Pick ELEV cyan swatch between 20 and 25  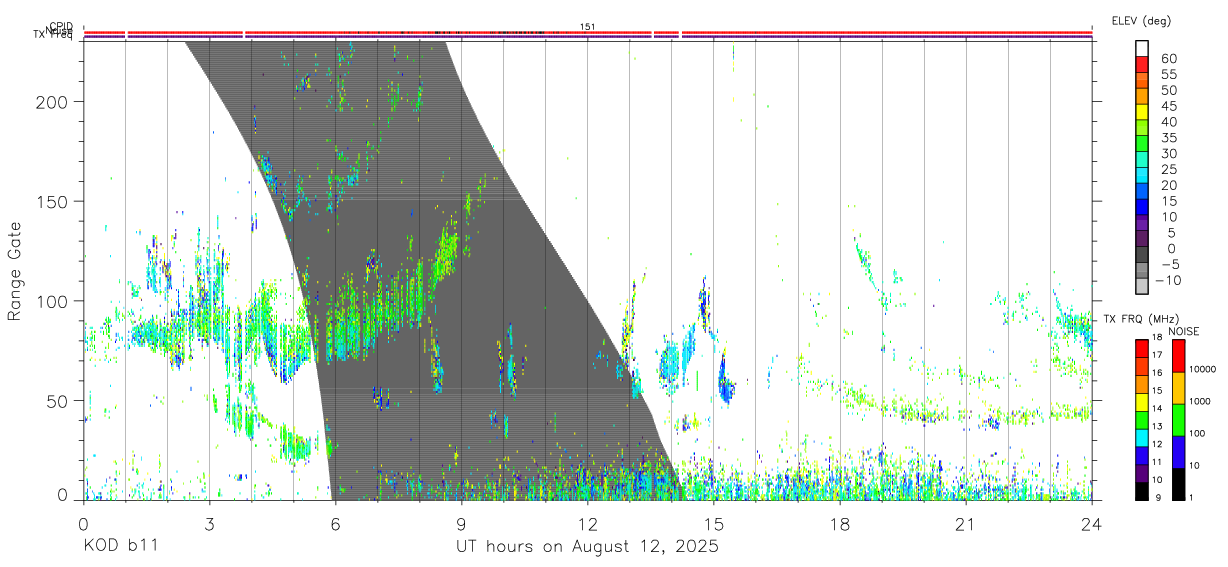pyautogui.click(x=1142, y=177)
